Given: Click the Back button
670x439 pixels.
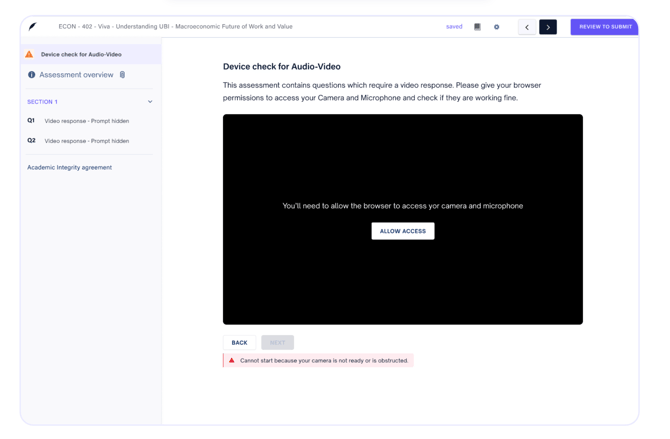Looking at the screenshot, I should 239,343.
